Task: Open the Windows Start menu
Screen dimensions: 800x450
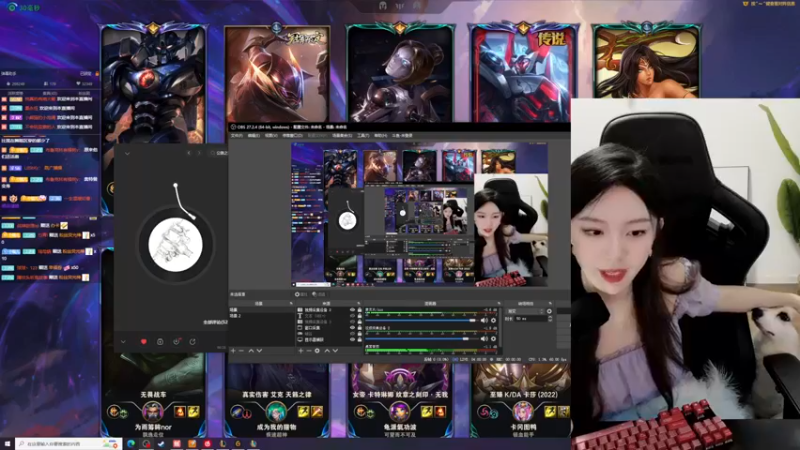Action: click(7, 444)
